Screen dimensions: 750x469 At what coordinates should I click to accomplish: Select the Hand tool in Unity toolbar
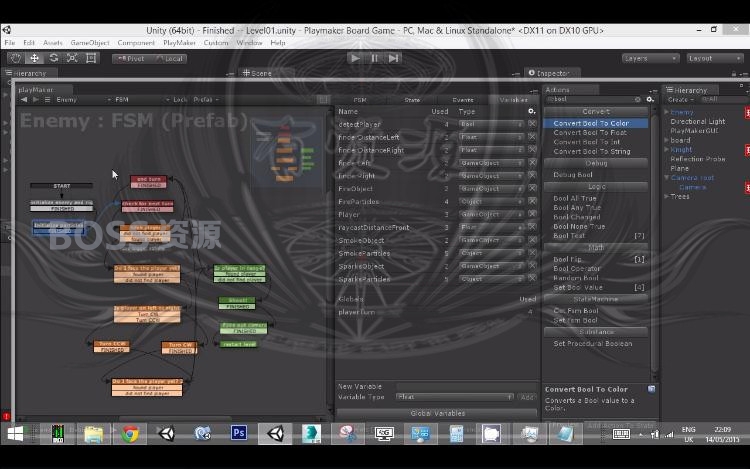pos(16,58)
